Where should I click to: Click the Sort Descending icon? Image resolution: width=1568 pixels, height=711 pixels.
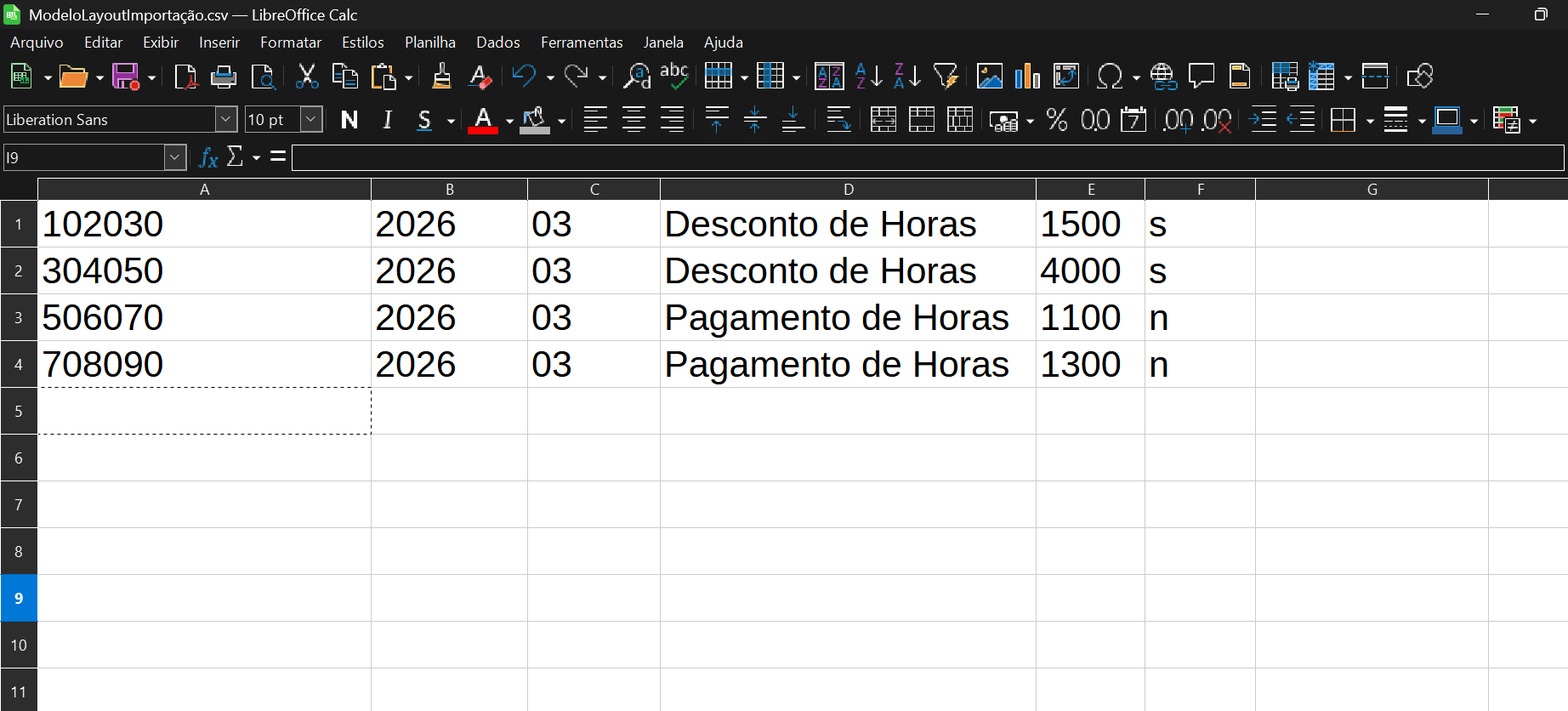[907, 77]
